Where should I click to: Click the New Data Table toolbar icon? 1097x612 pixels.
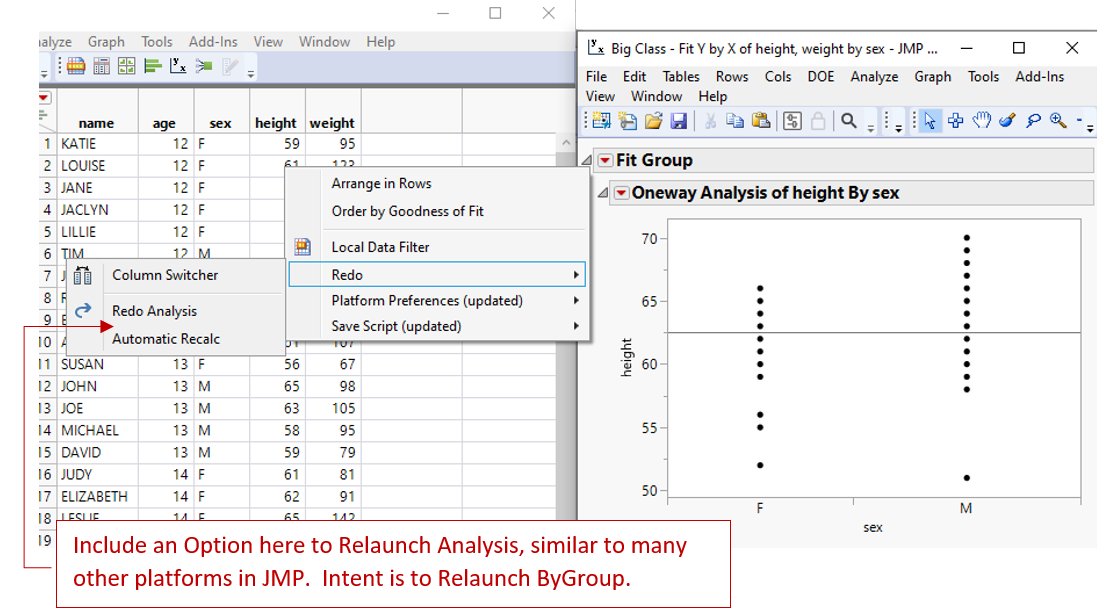point(599,120)
